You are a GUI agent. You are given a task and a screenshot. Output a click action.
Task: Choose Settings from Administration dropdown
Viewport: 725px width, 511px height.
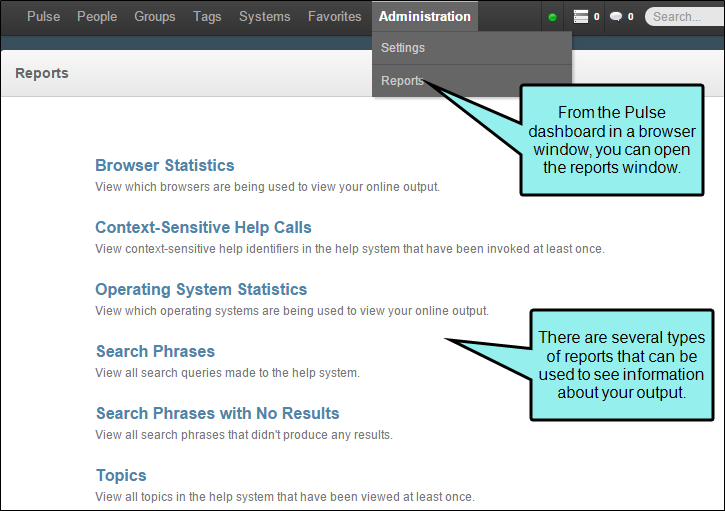click(472, 48)
